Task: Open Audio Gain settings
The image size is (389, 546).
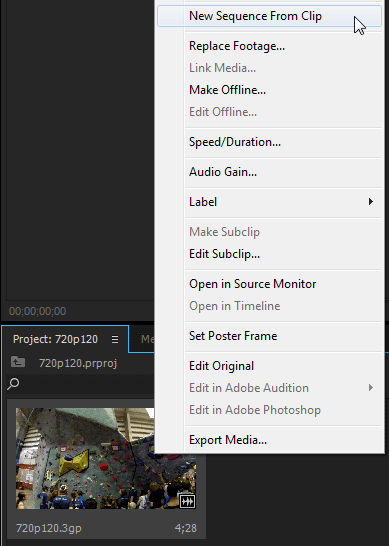Action: coord(223,172)
